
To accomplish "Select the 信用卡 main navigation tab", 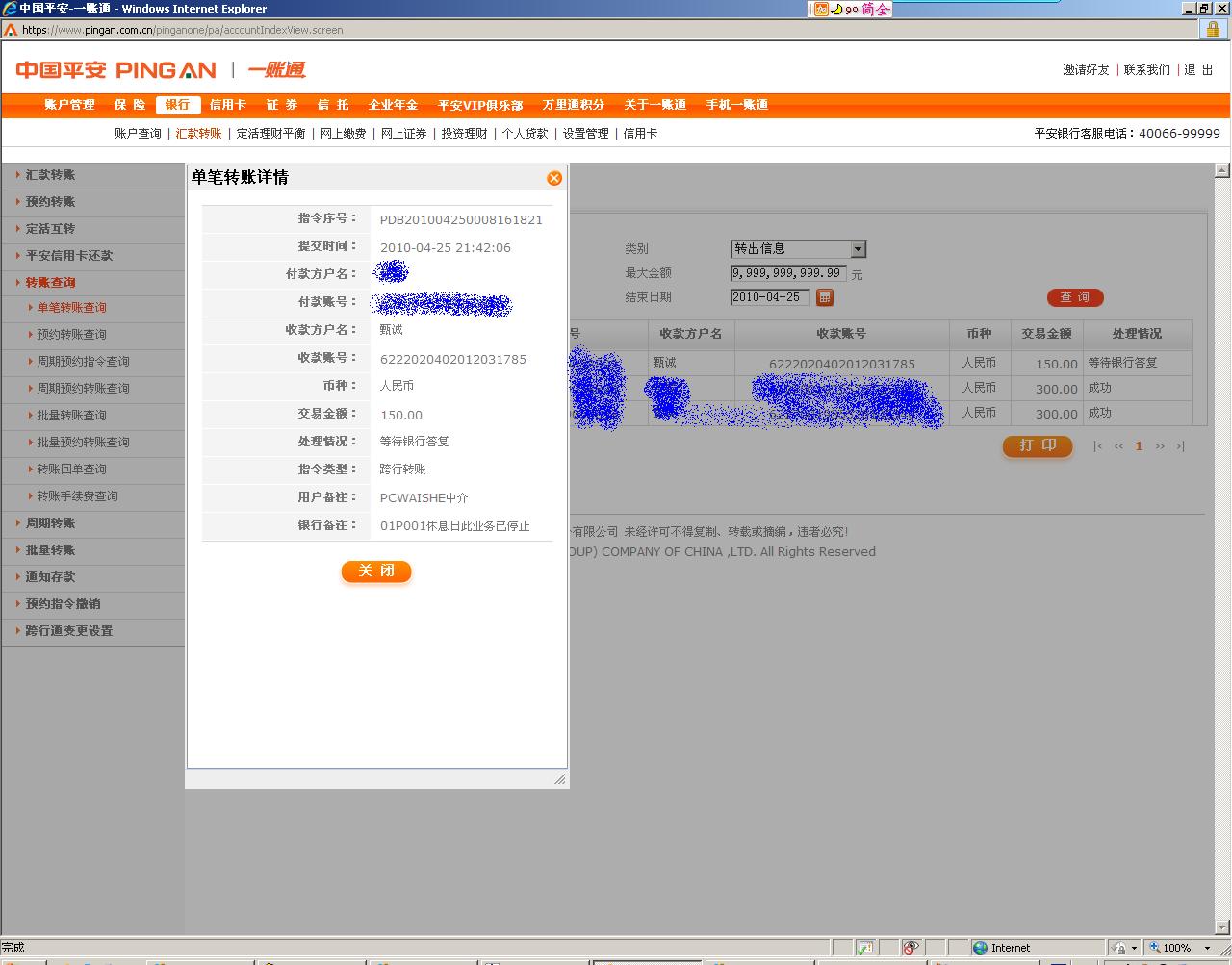I will [228, 105].
